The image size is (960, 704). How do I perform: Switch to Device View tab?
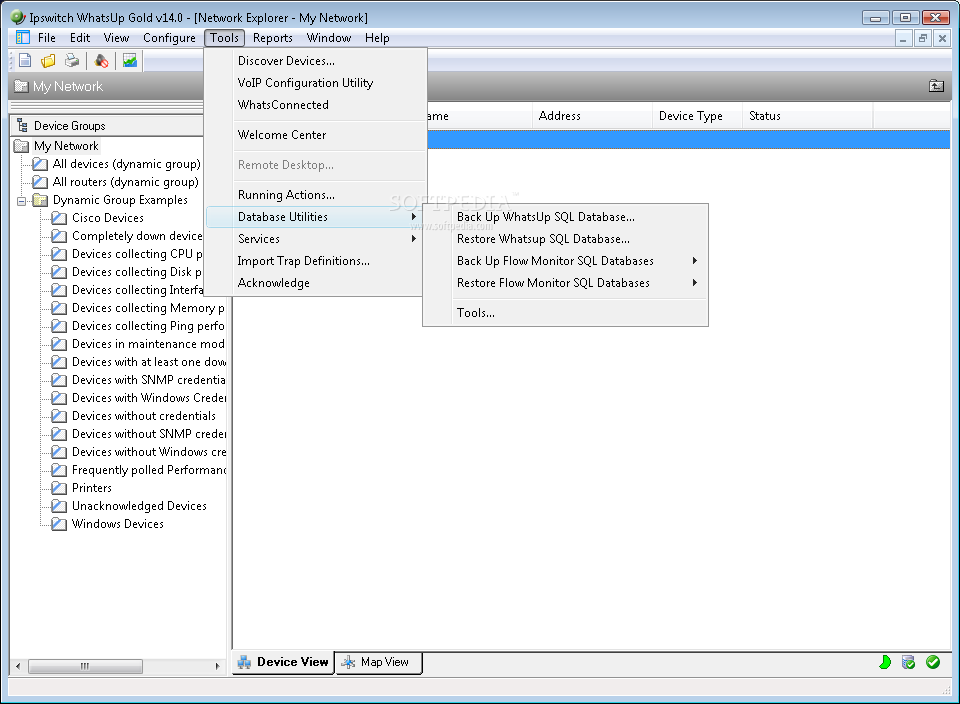pos(283,662)
